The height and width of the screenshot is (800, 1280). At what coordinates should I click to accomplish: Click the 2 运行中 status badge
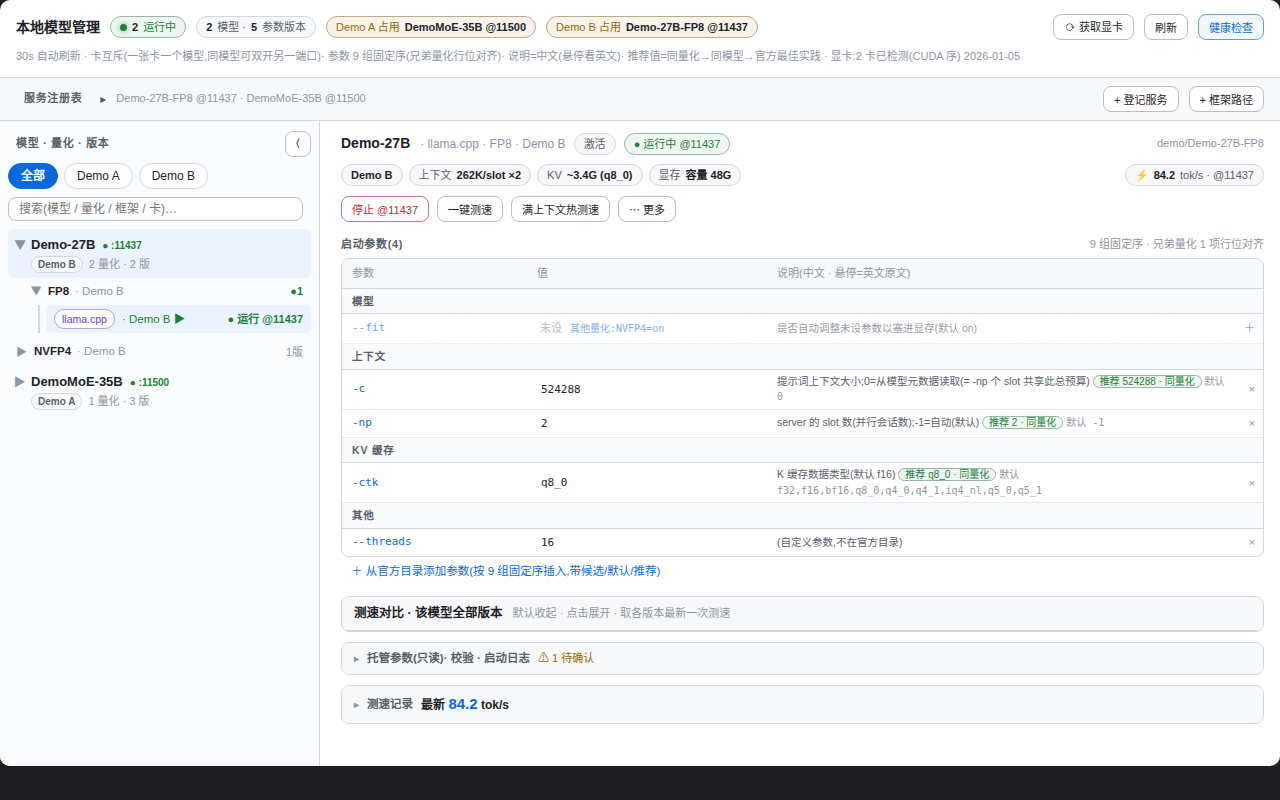(x=148, y=27)
